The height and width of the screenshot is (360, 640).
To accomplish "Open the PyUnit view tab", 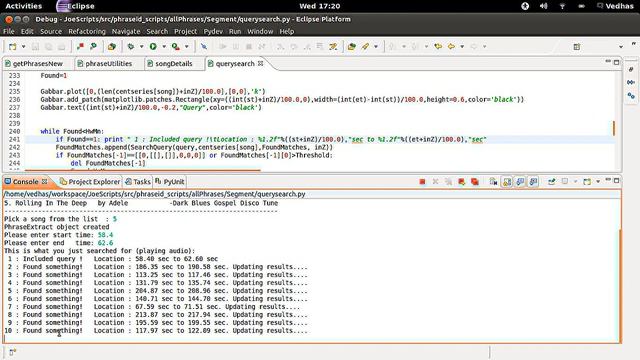I will 174,182.
